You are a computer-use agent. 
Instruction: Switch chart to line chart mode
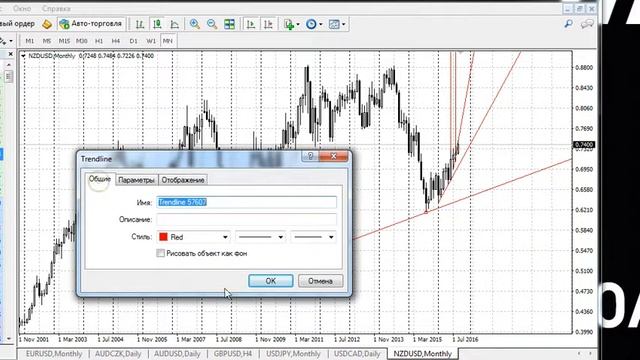(175, 24)
